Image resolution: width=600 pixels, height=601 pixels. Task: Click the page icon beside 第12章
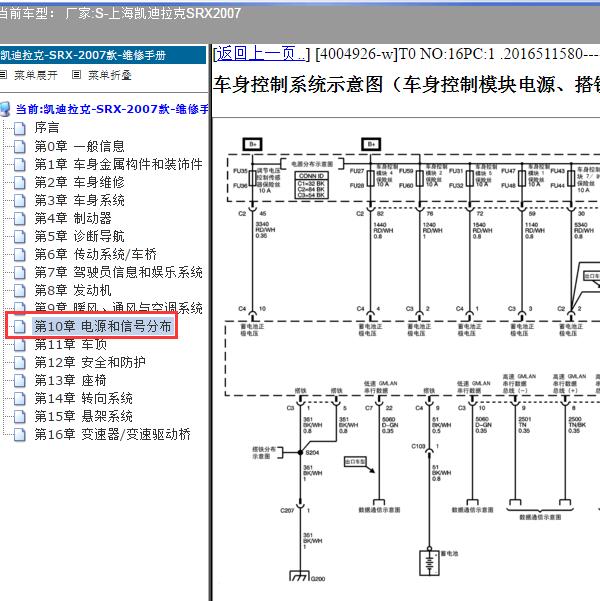pyautogui.click(x=20, y=363)
